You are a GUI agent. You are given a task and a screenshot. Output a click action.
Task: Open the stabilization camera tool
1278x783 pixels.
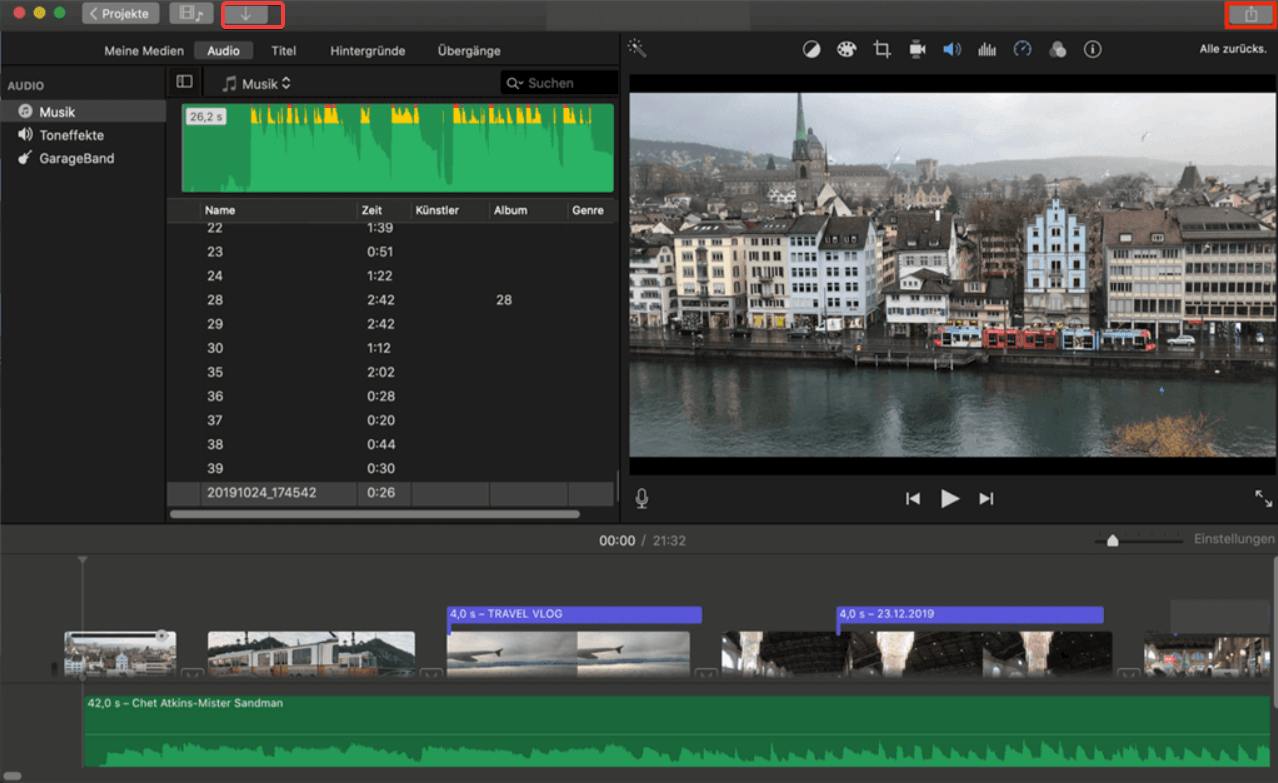click(917, 49)
